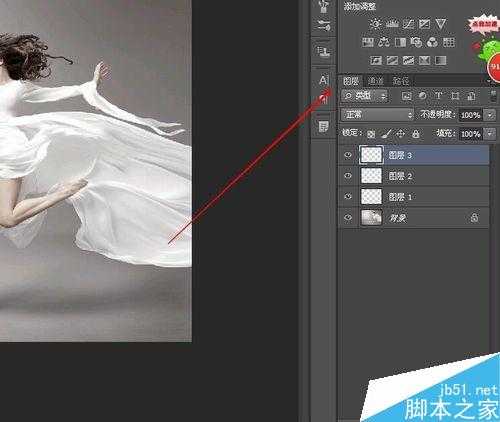Add a Threshold adjustment layer
The height and width of the screenshot is (422, 500).
408,60
